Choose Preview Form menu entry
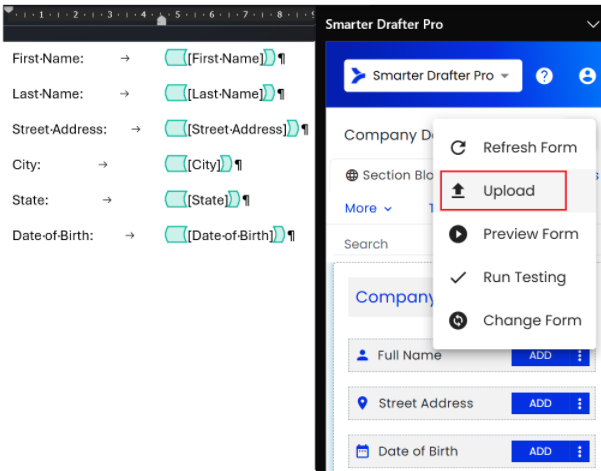Image resolution: width=601 pixels, height=471 pixels. (x=514, y=234)
